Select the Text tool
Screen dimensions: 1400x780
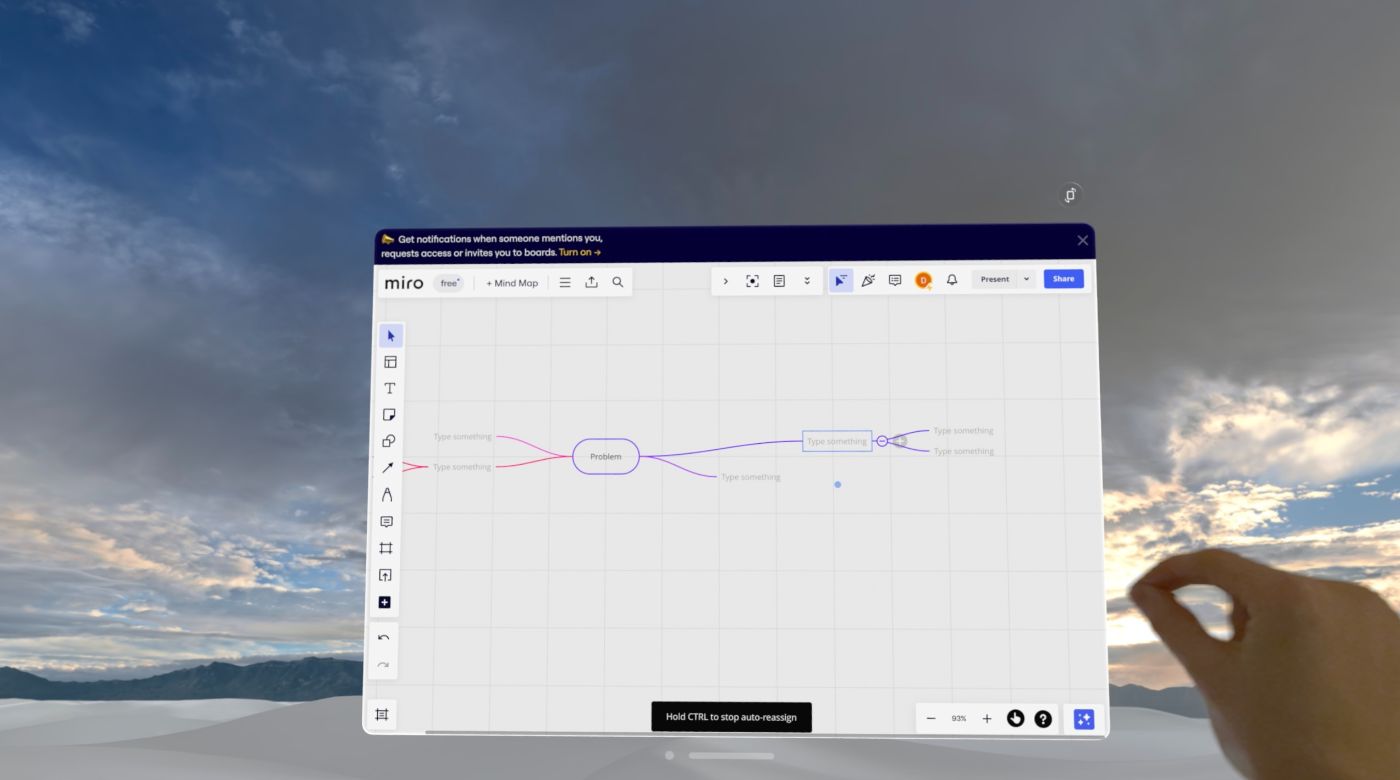click(389, 388)
